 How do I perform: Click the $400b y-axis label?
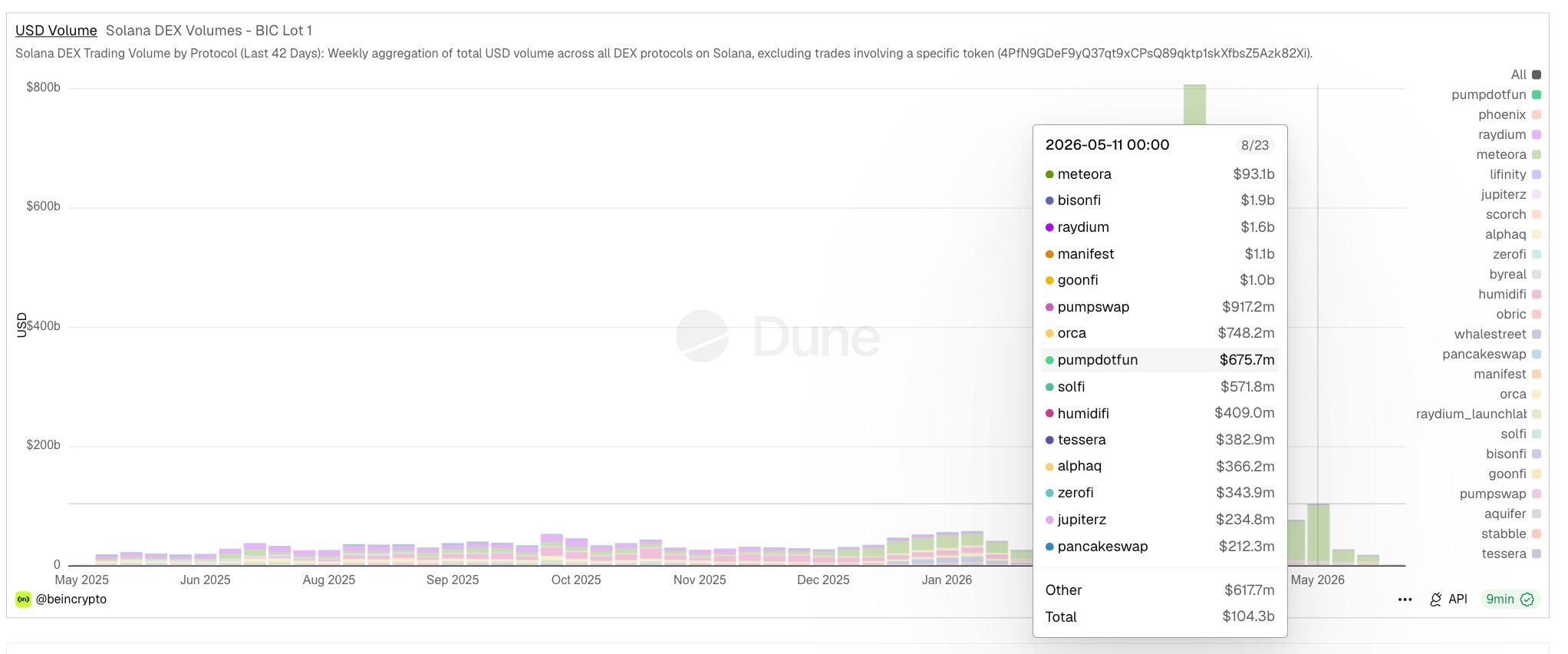(x=43, y=326)
